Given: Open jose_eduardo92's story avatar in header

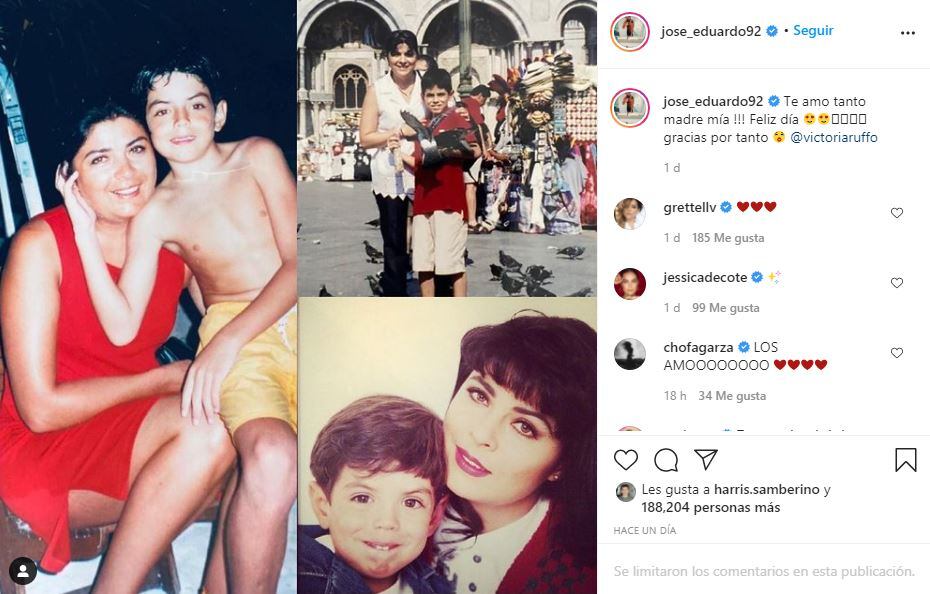Looking at the screenshot, I should pos(630,31).
